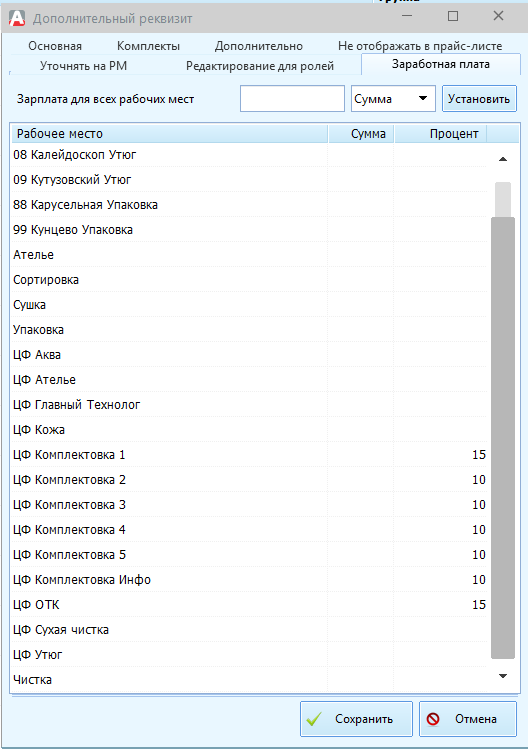Select the ЦФ Главный Технолог row
This screenshot has height=749, width=528.
coord(249,405)
